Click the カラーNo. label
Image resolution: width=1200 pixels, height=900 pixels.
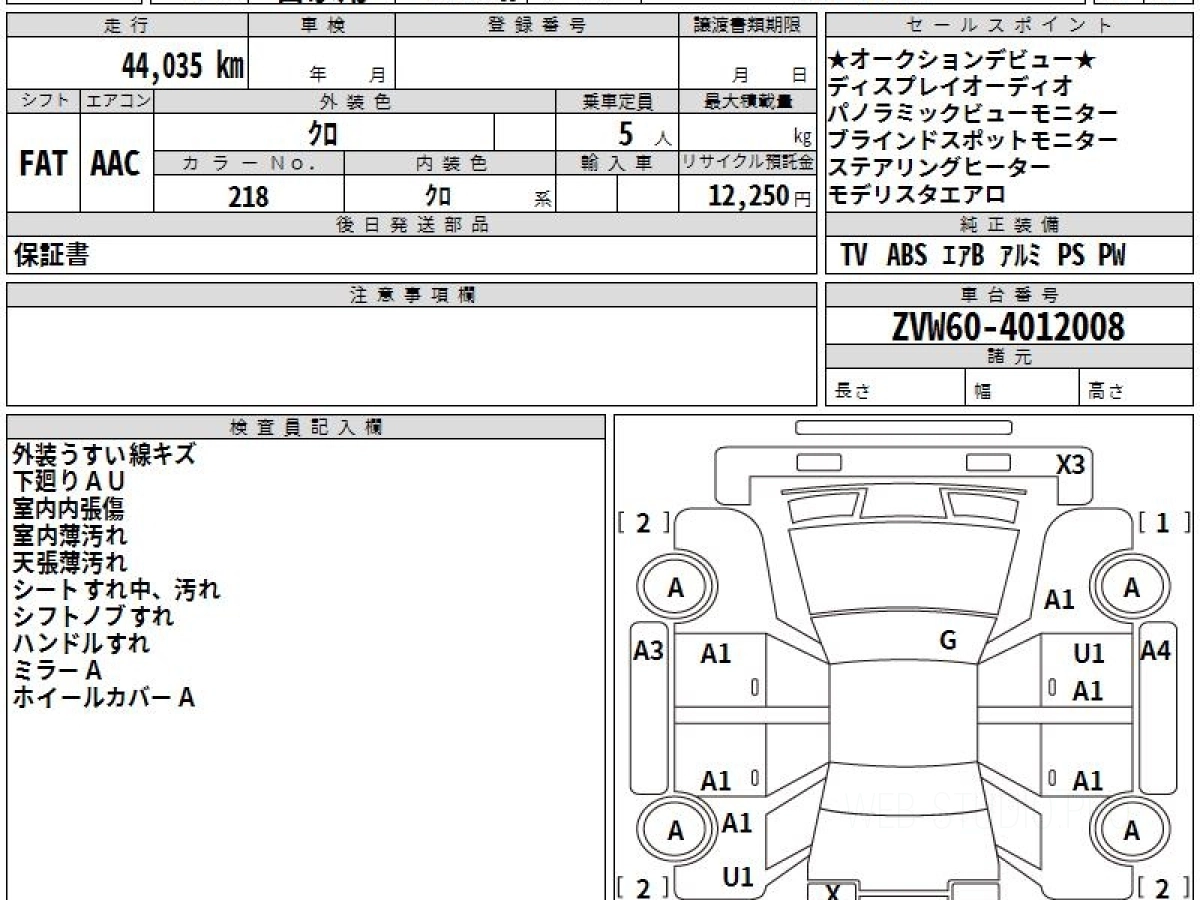(249, 163)
